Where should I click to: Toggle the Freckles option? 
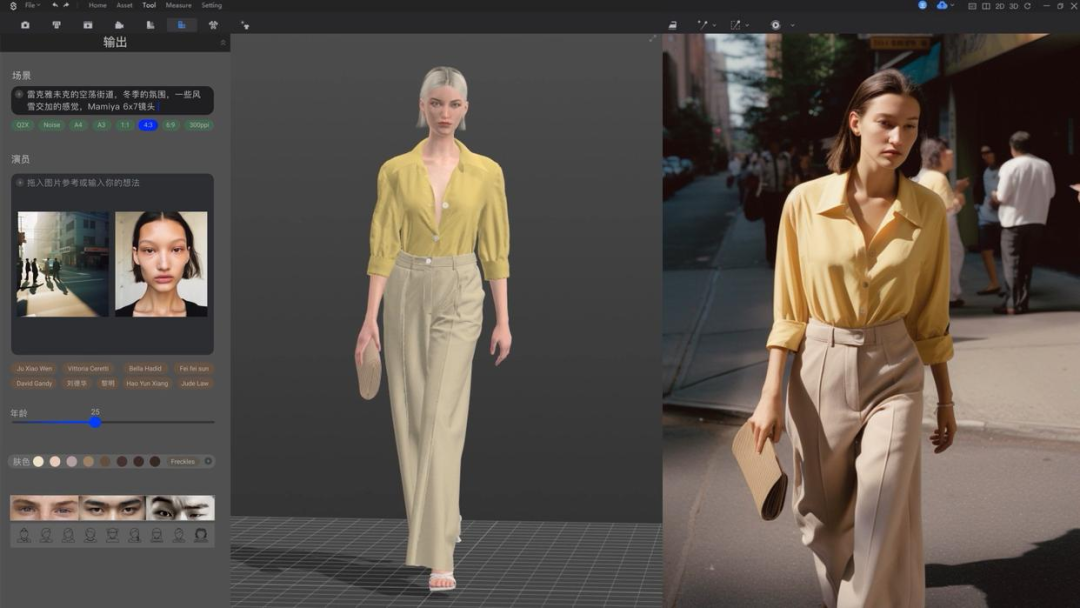click(183, 462)
